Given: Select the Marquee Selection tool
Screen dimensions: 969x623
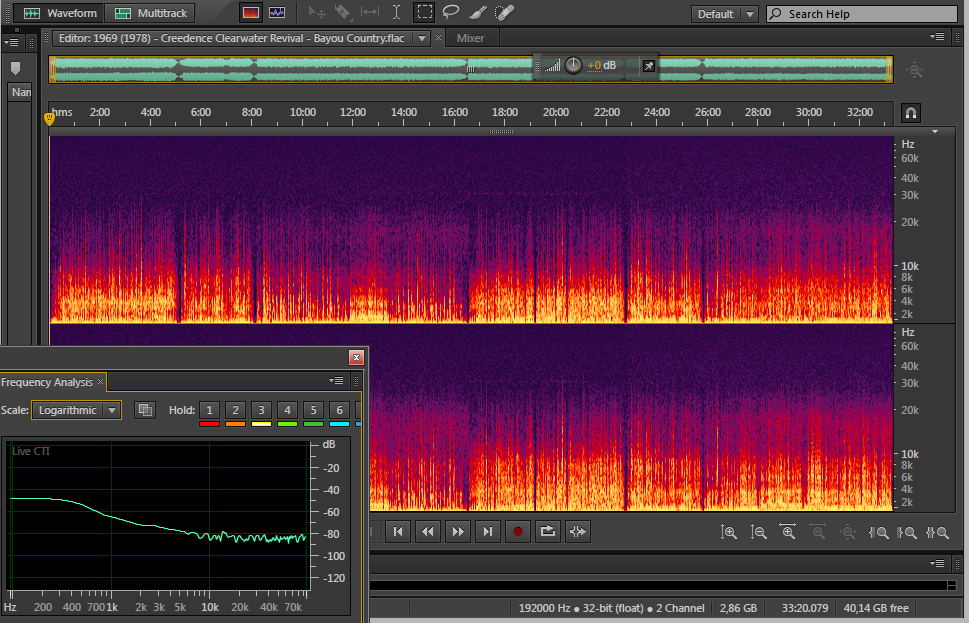Looking at the screenshot, I should coord(425,12).
